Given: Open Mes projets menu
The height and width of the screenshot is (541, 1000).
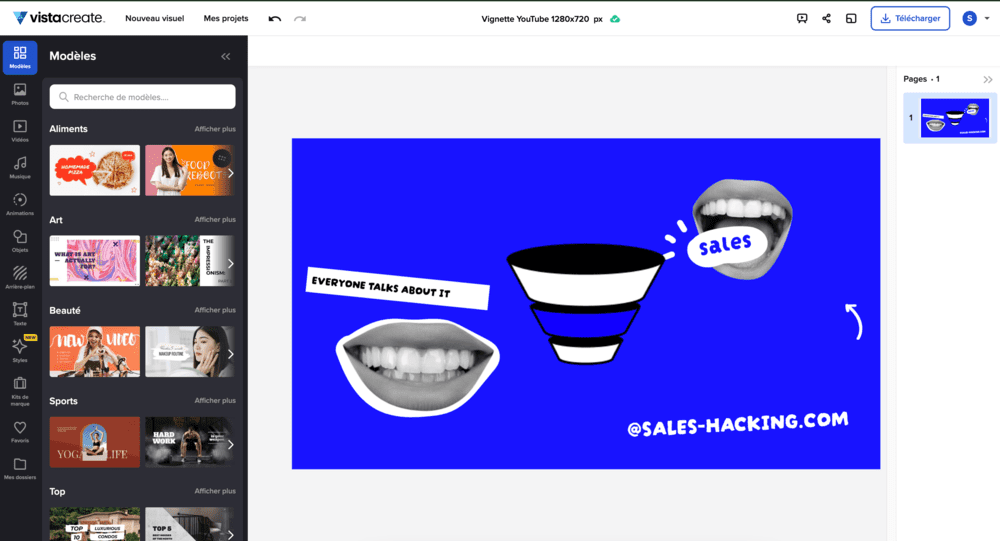Looking at the screenshot, I should coord(226,19).
